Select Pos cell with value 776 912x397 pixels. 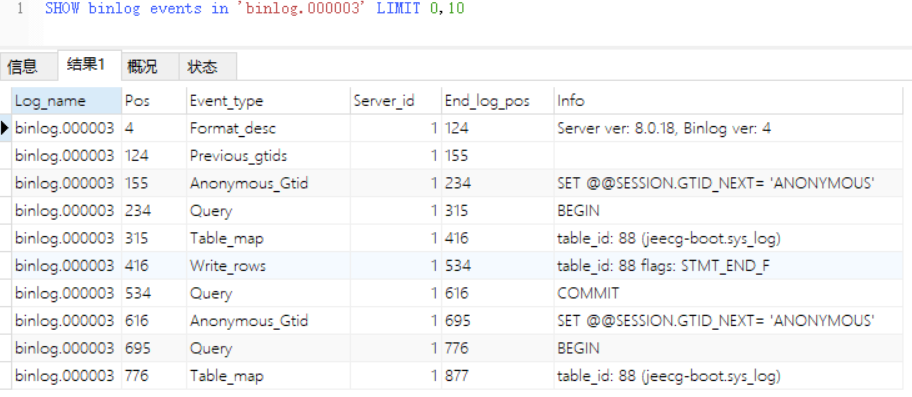[x=154, y=375]
